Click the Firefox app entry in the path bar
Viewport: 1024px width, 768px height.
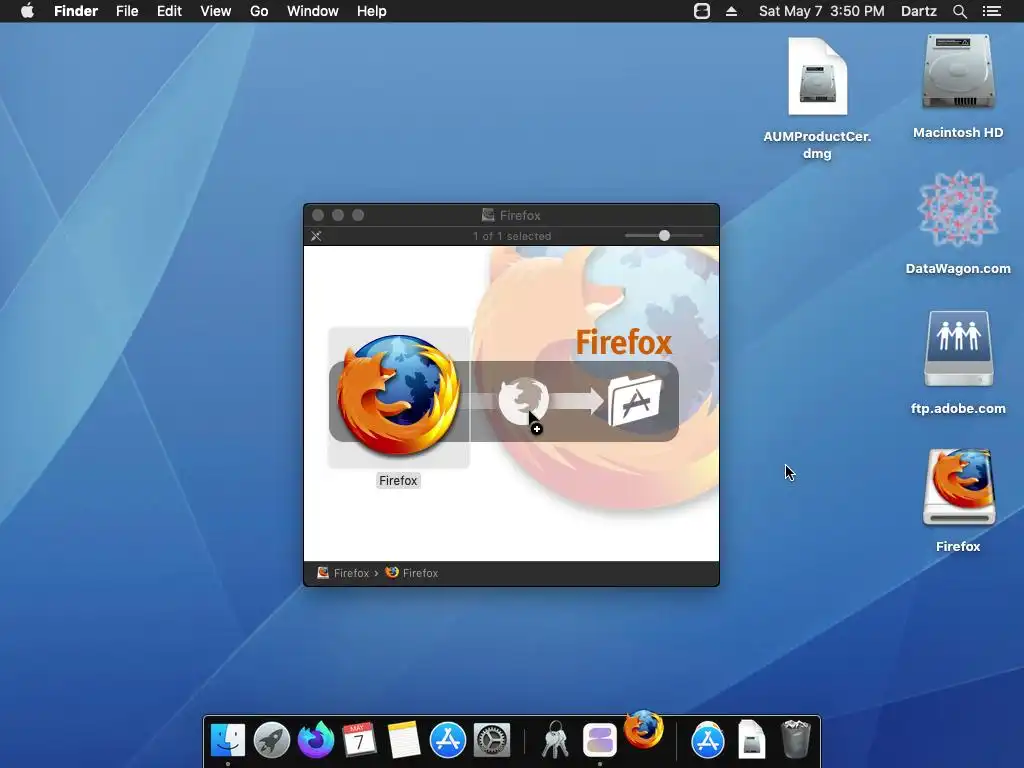point(412,573)
